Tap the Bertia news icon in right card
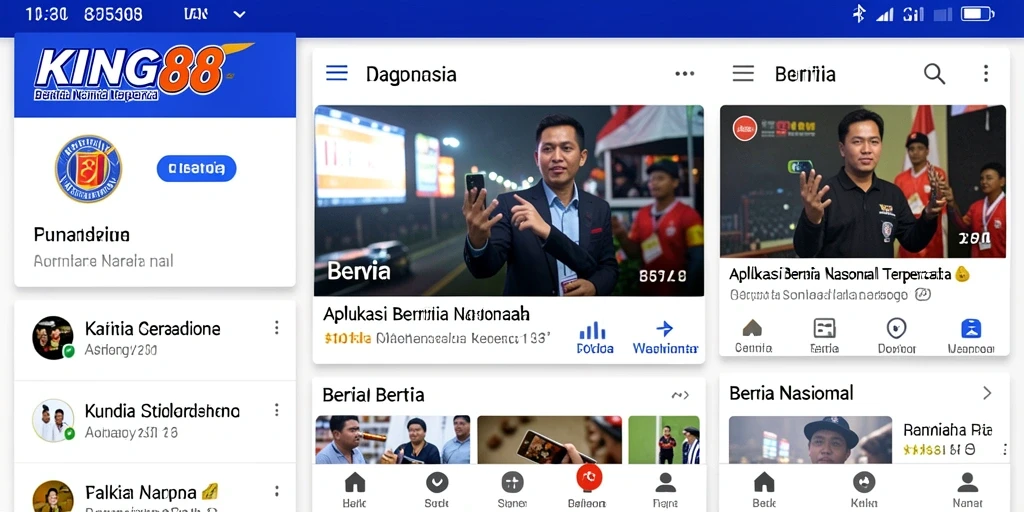 [x=824, y=328]
